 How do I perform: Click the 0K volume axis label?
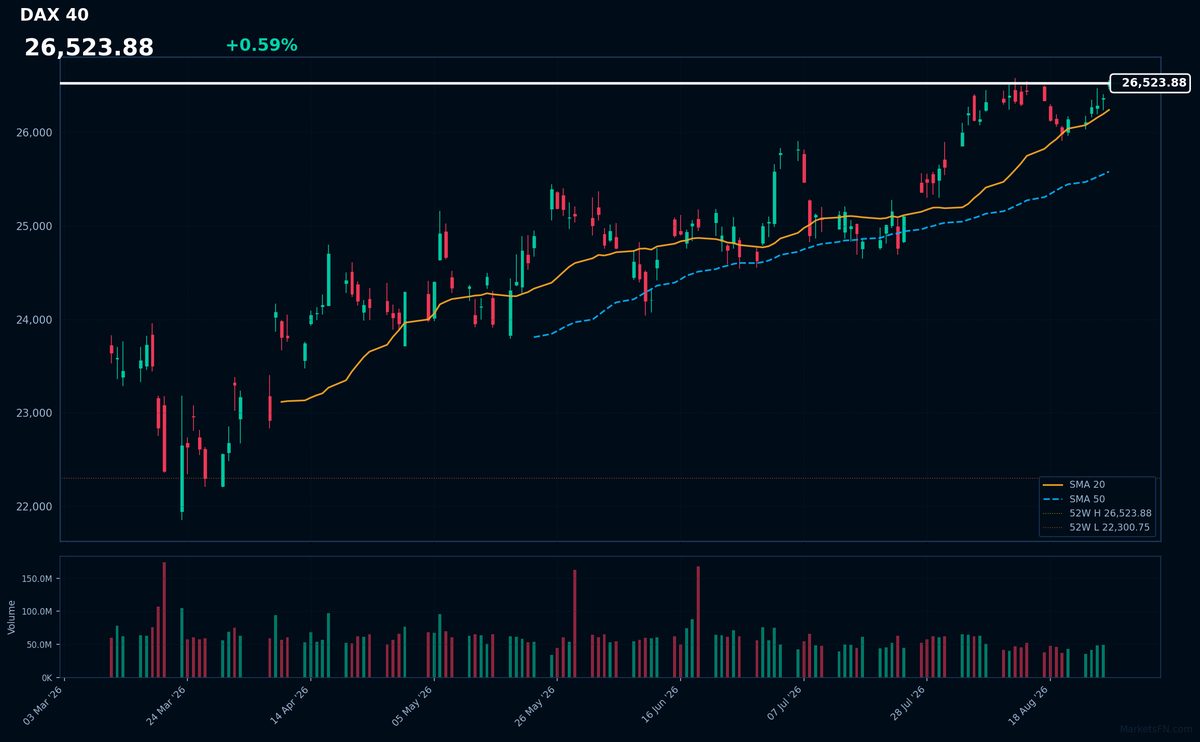46,678
